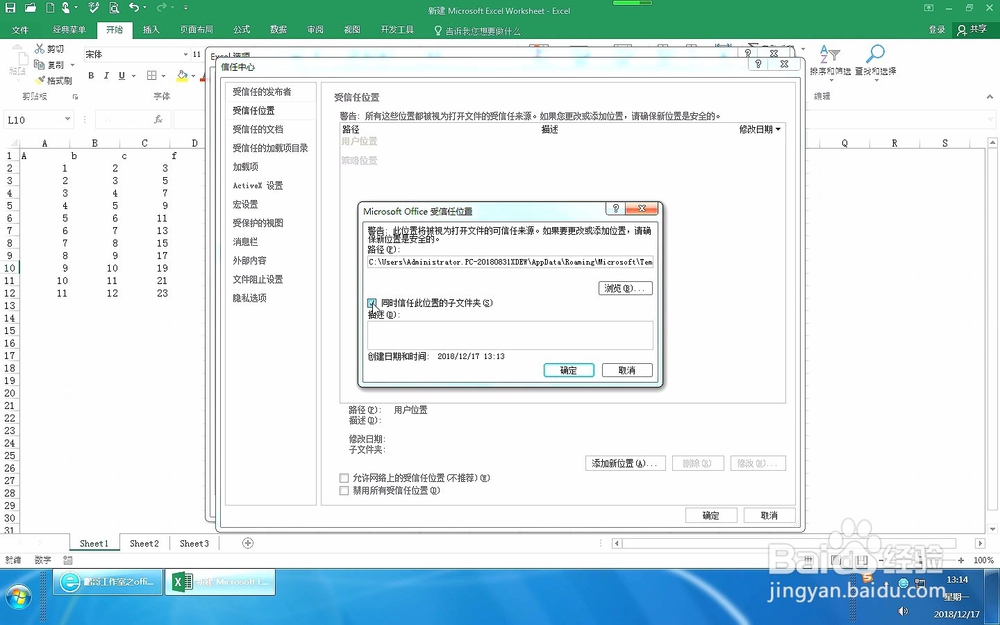1000x625 pixels.
Task: Click the Sort and Filter icon
Action: [x=830, y=55]
